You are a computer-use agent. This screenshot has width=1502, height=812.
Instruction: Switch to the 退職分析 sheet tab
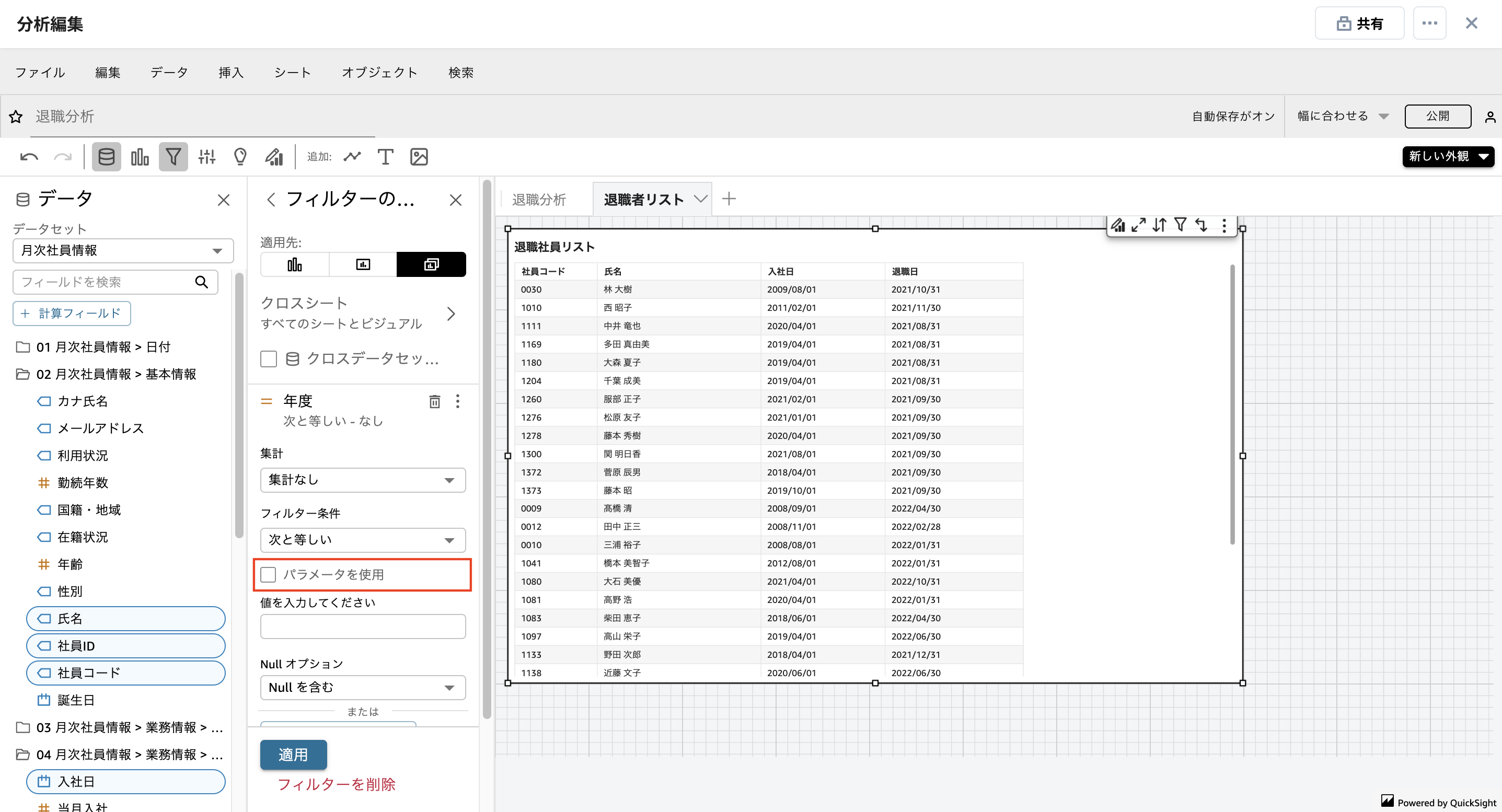pos(539,199)
